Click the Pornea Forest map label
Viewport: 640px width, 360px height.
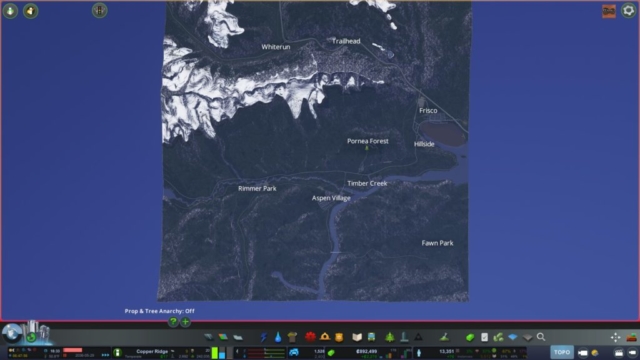[x=368, y=141]
